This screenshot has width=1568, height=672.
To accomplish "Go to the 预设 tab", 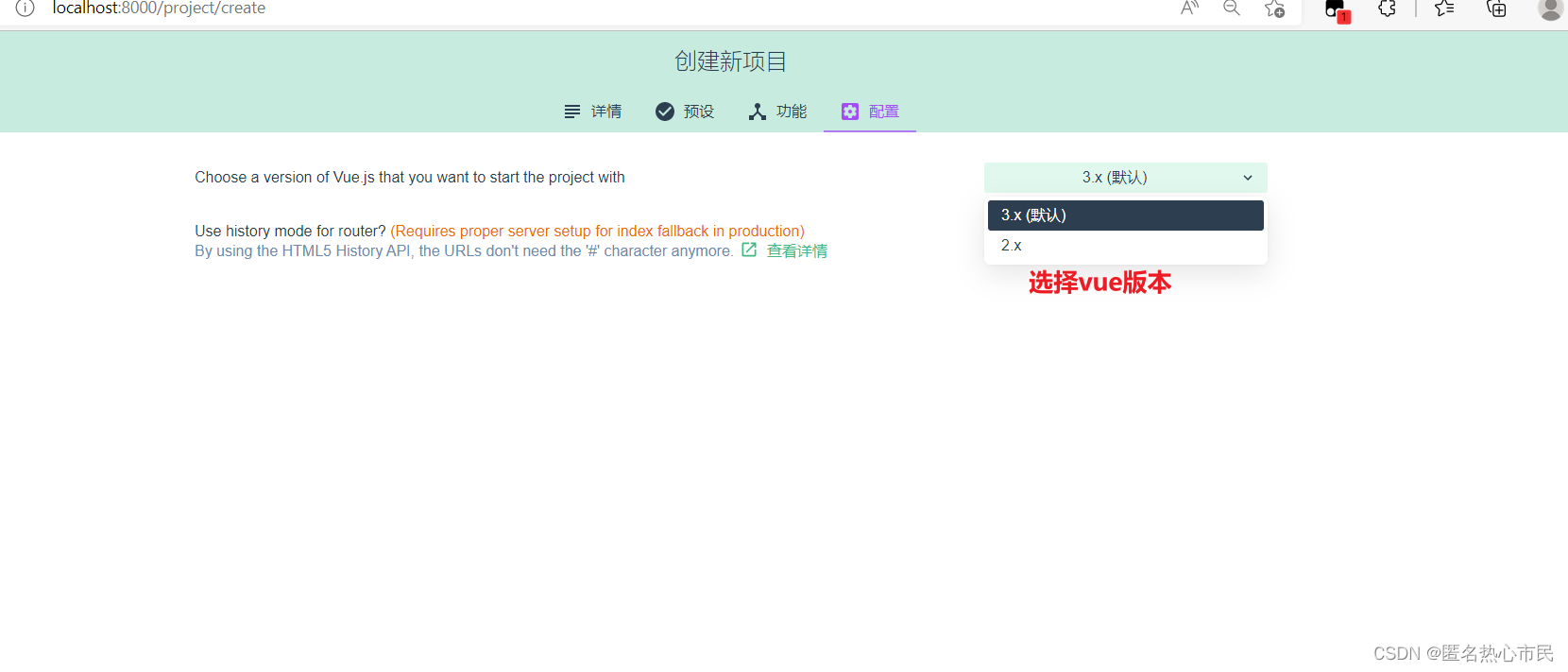I will point(685,112).
